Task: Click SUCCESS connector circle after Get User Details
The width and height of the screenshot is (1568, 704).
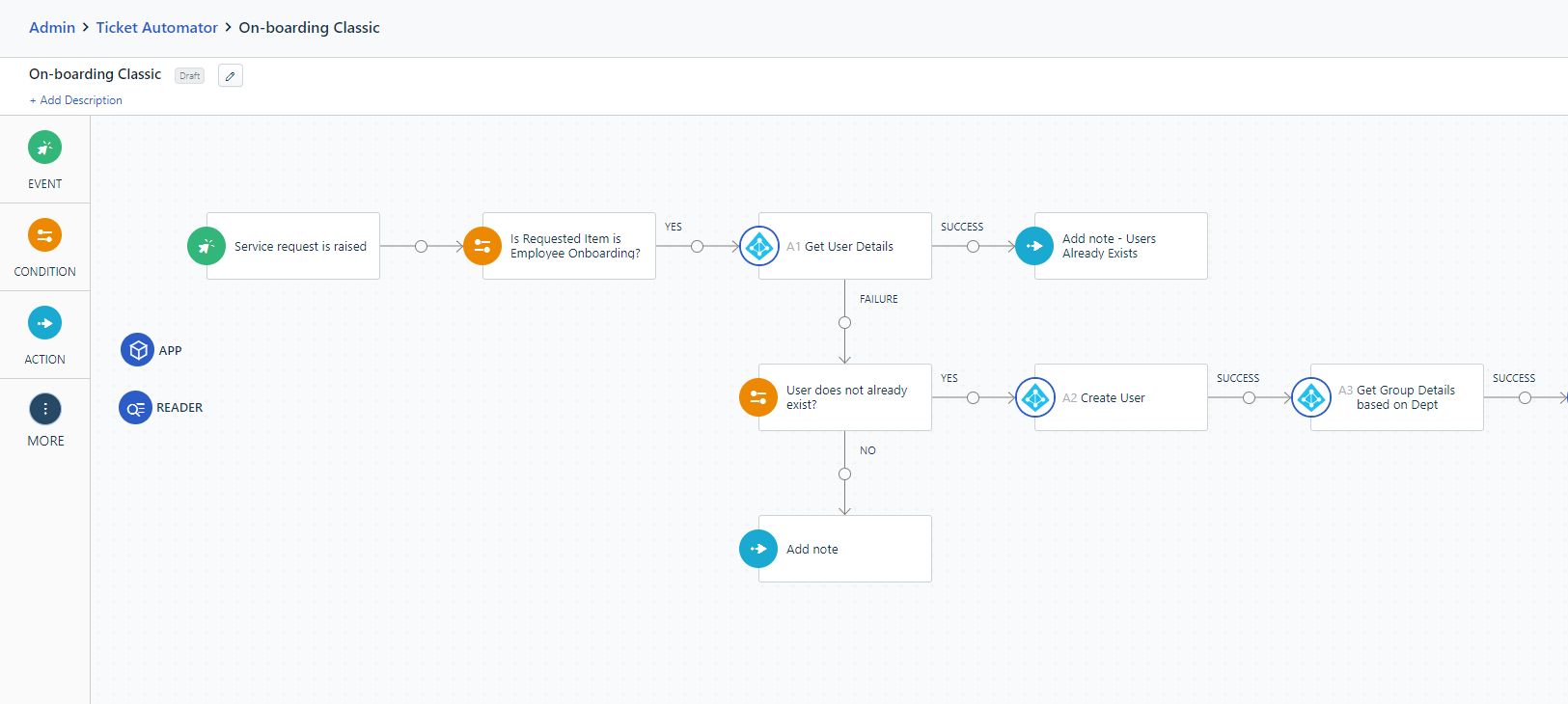Action: tap(973, 247)
